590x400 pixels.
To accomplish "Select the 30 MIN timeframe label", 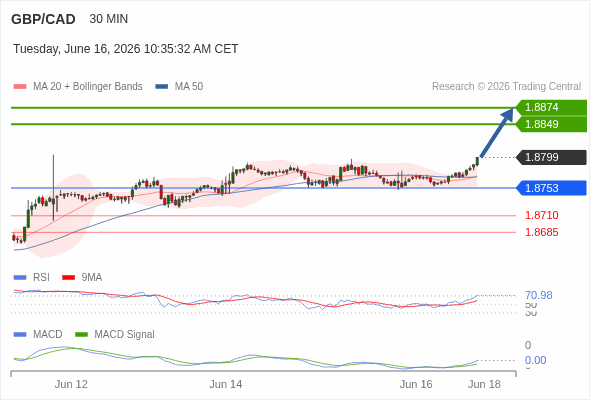I will pyautogui.click(x=109, y=19).
